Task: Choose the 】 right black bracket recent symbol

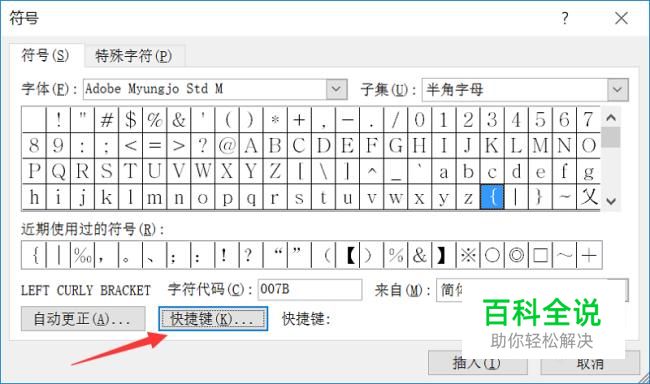Action: point(444,255)
